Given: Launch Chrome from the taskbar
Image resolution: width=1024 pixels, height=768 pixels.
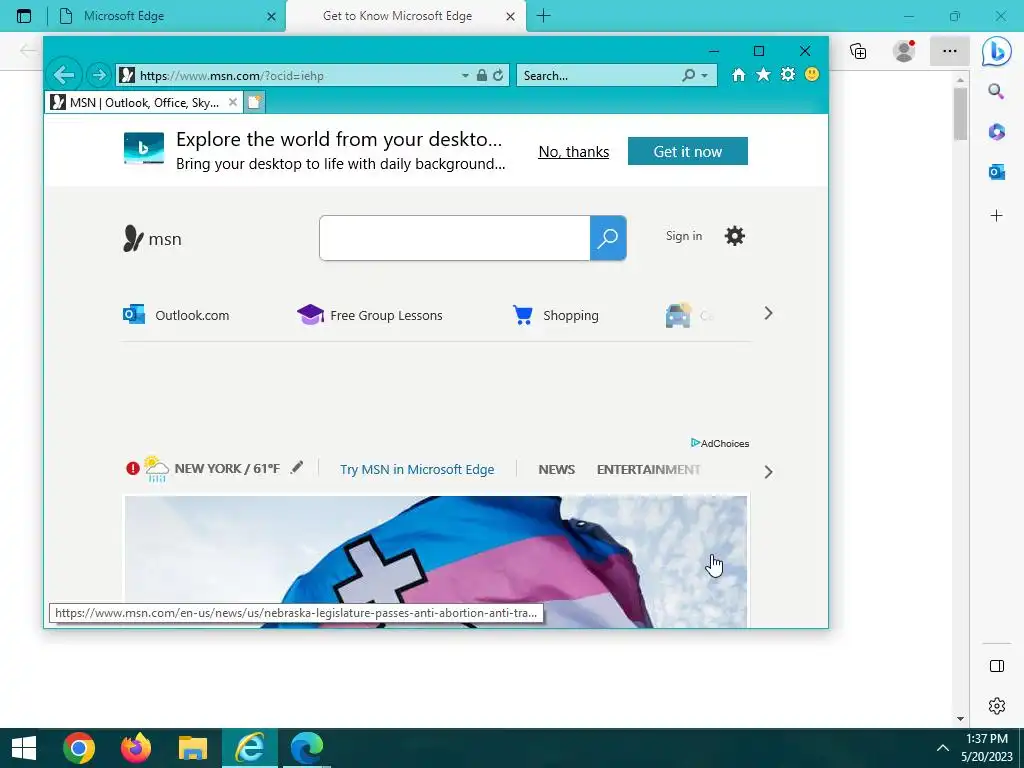Looking at the screenshot, I should [79, 748].
